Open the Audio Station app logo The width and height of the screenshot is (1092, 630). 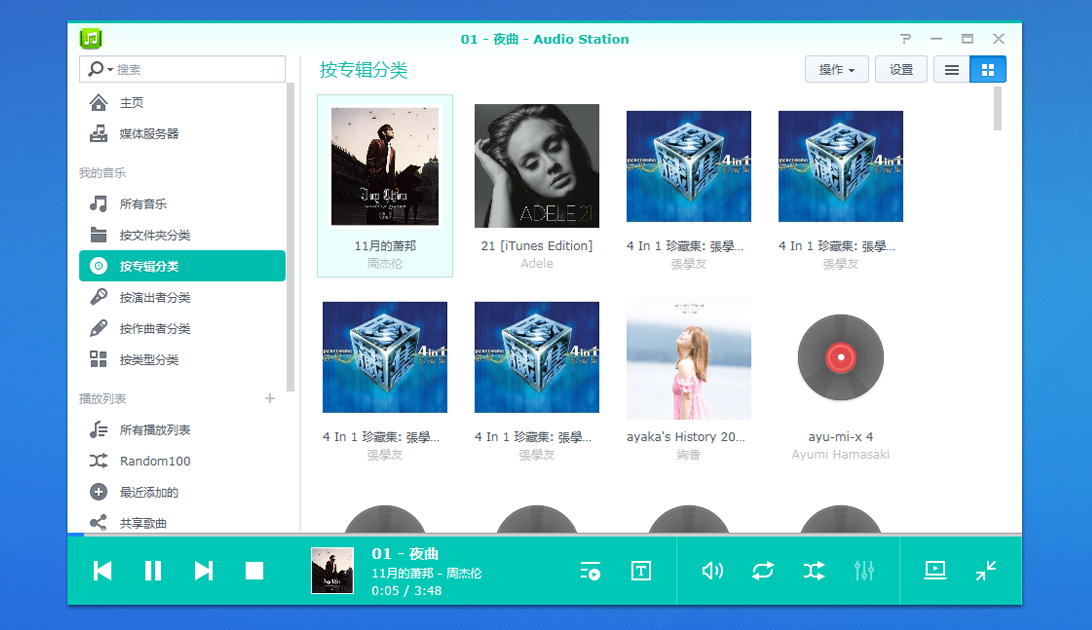[x=91, y=38]
